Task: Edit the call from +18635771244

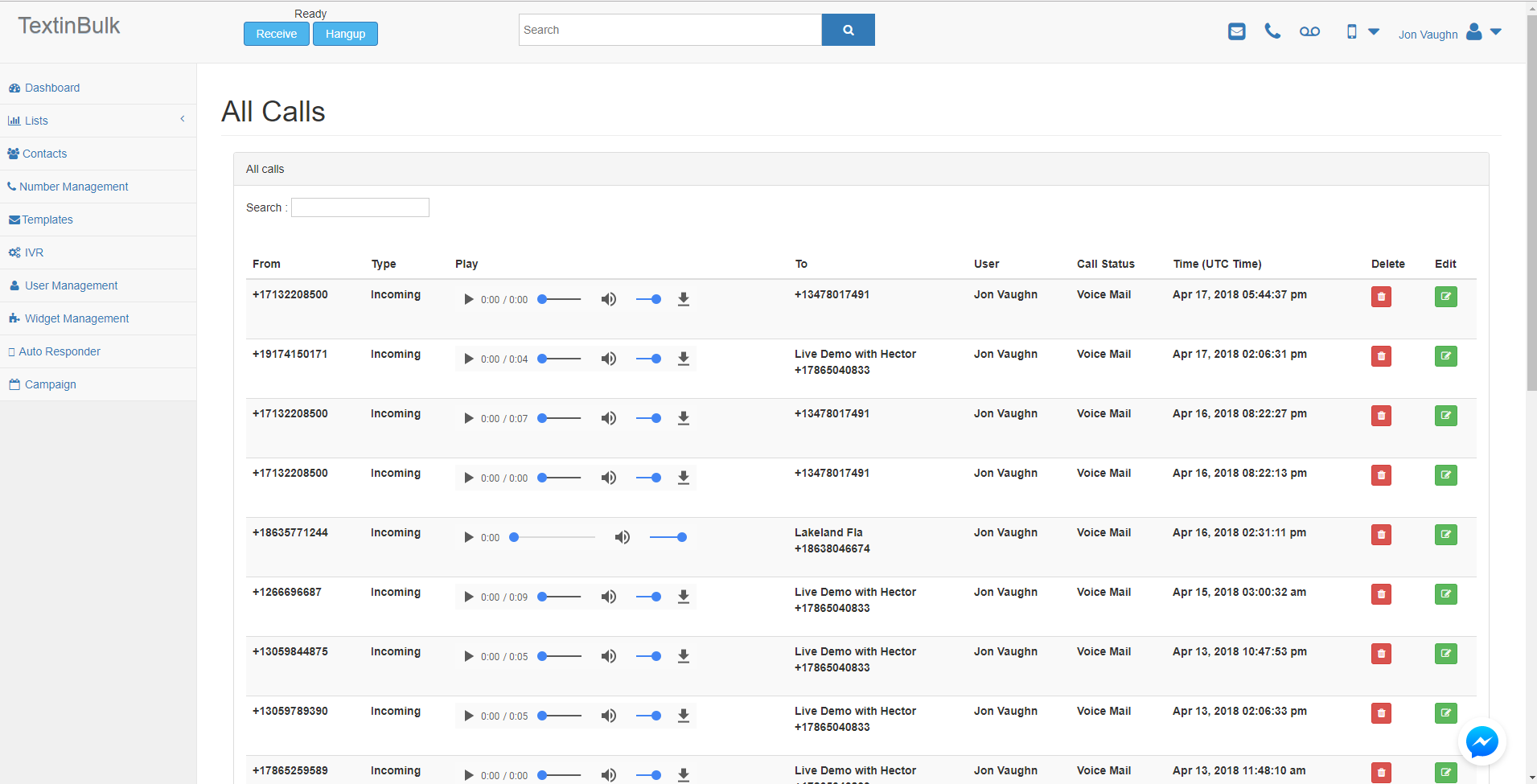Action: pos(1445,535)
